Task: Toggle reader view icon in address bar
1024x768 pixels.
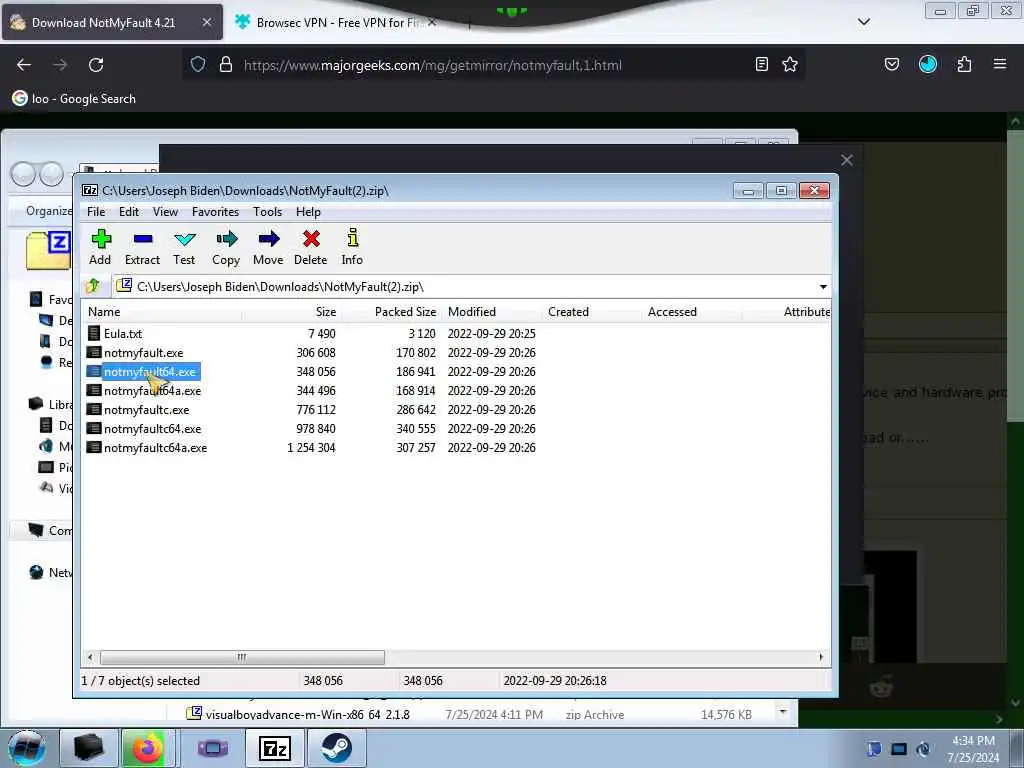Action: pyautogui.click(x=761, y=64)
